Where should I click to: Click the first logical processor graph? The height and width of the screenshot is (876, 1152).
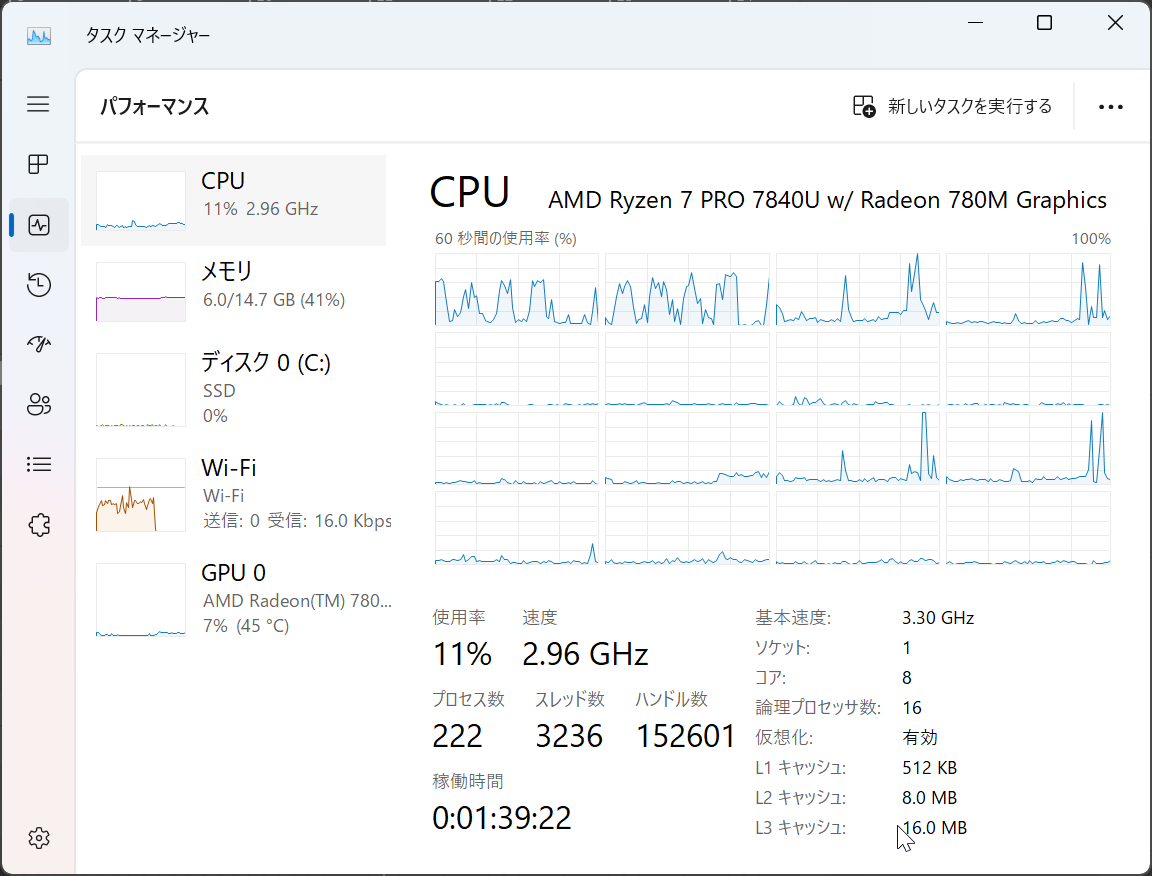coord(516,289)
